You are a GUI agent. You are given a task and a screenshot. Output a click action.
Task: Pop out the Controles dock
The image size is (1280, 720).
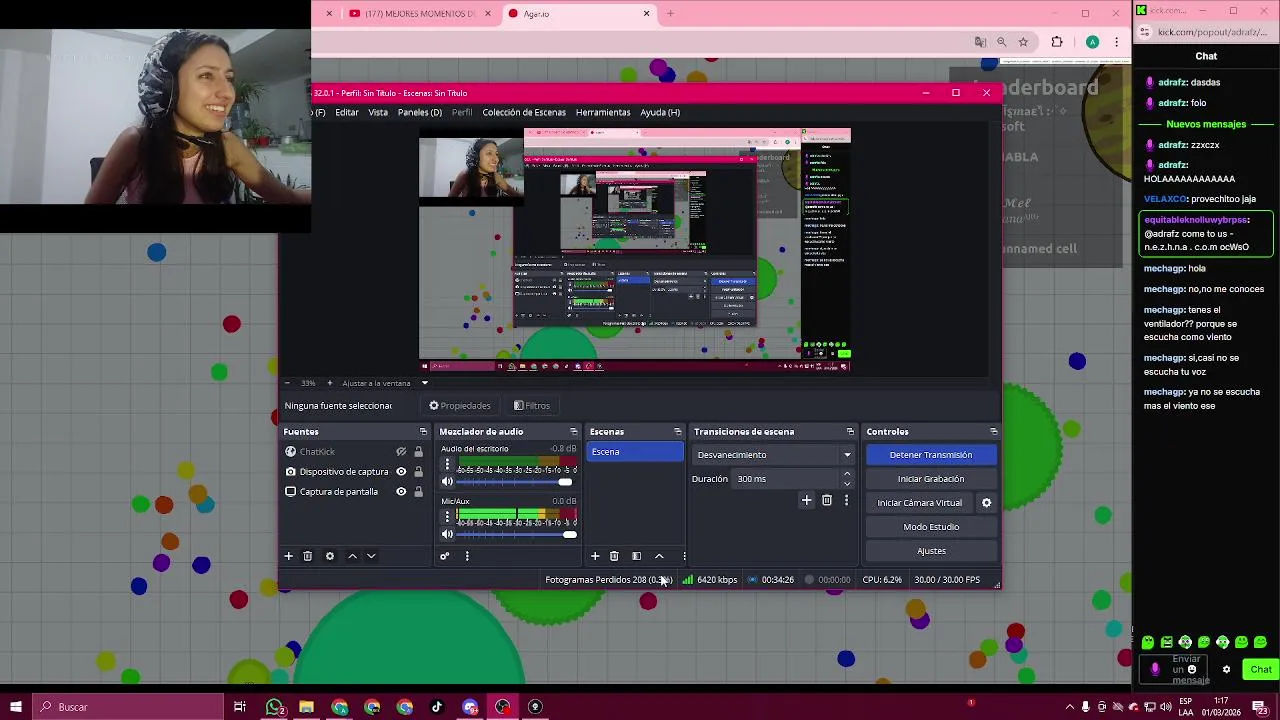tap(993, 432)
